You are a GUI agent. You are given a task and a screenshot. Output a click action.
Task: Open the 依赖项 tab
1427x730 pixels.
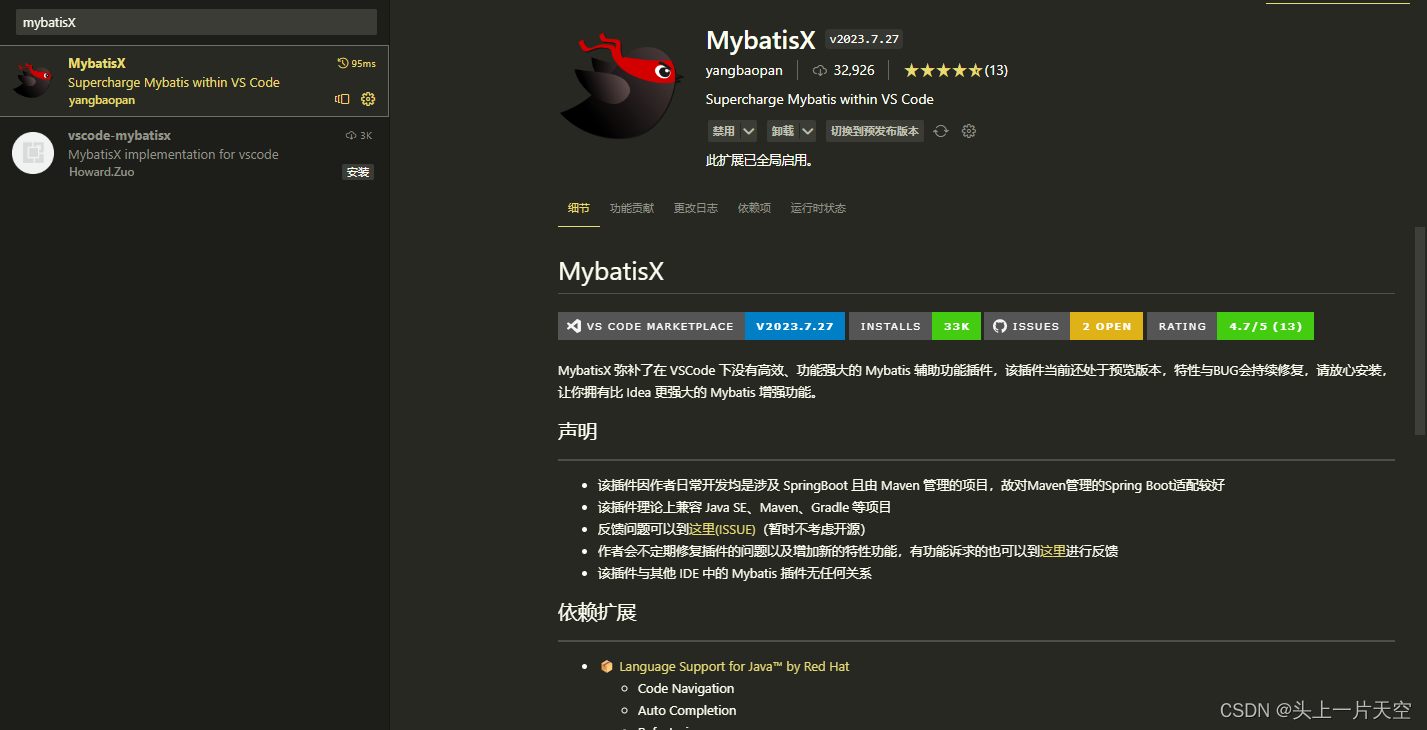click(754, 208)
